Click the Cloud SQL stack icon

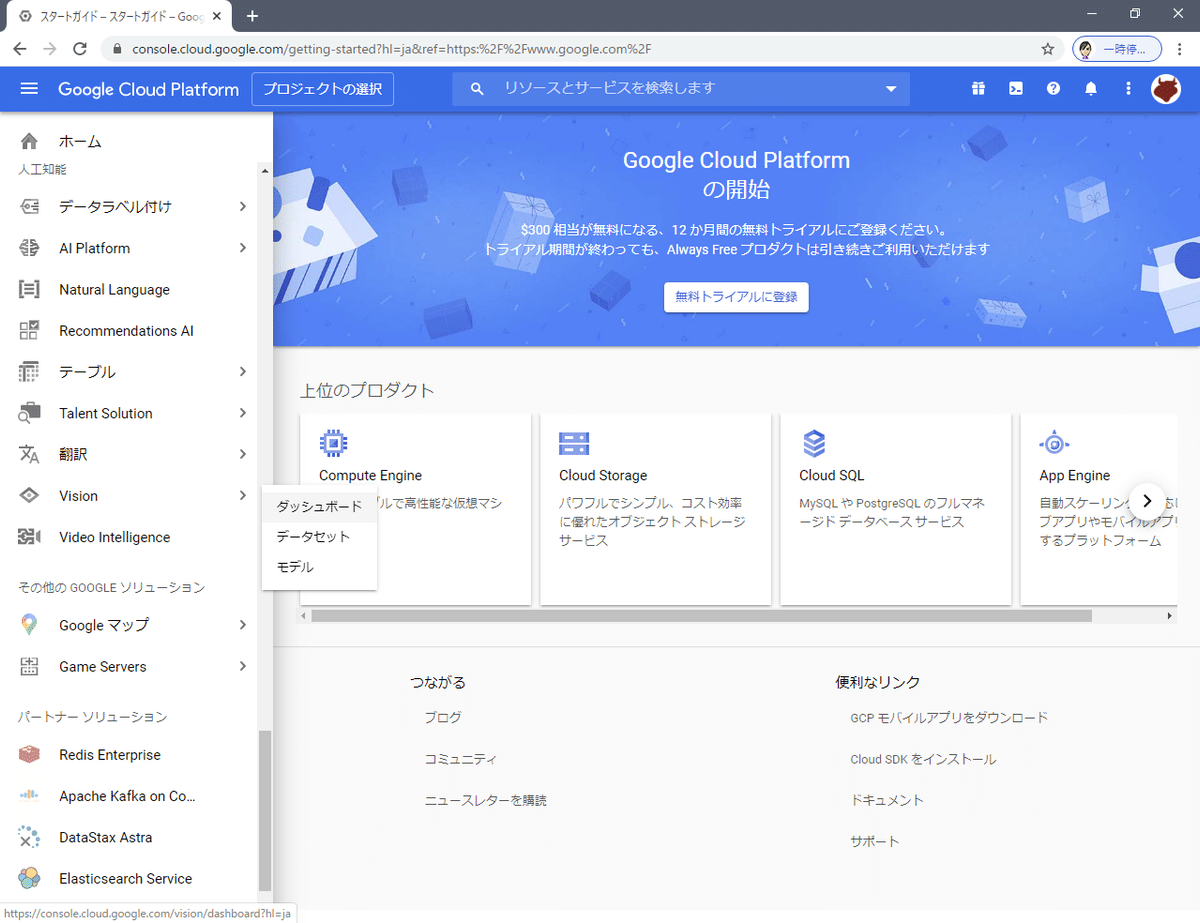[x=814, y=443]
